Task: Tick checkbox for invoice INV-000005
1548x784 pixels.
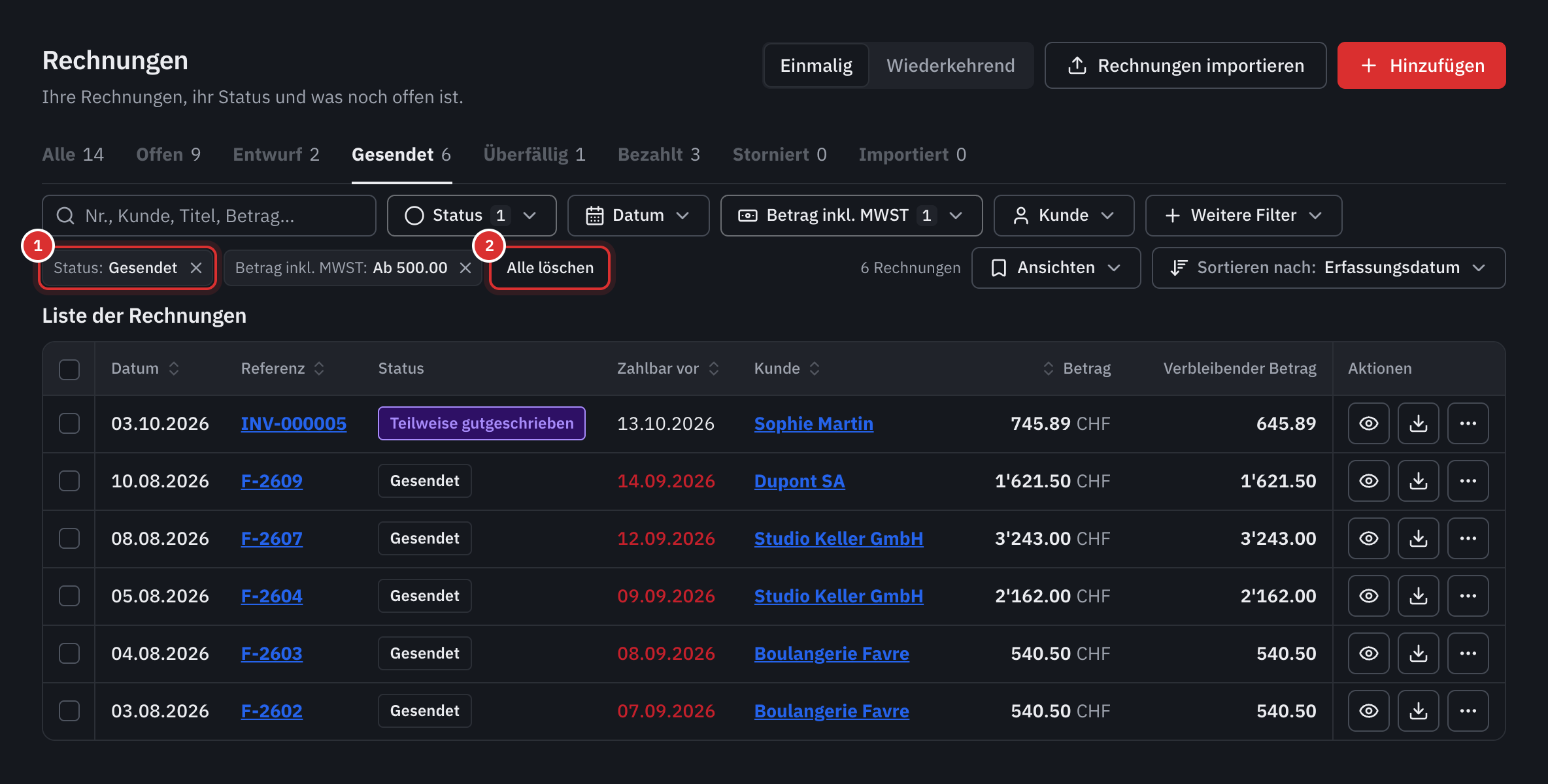Action: click(x=69, y=423)
